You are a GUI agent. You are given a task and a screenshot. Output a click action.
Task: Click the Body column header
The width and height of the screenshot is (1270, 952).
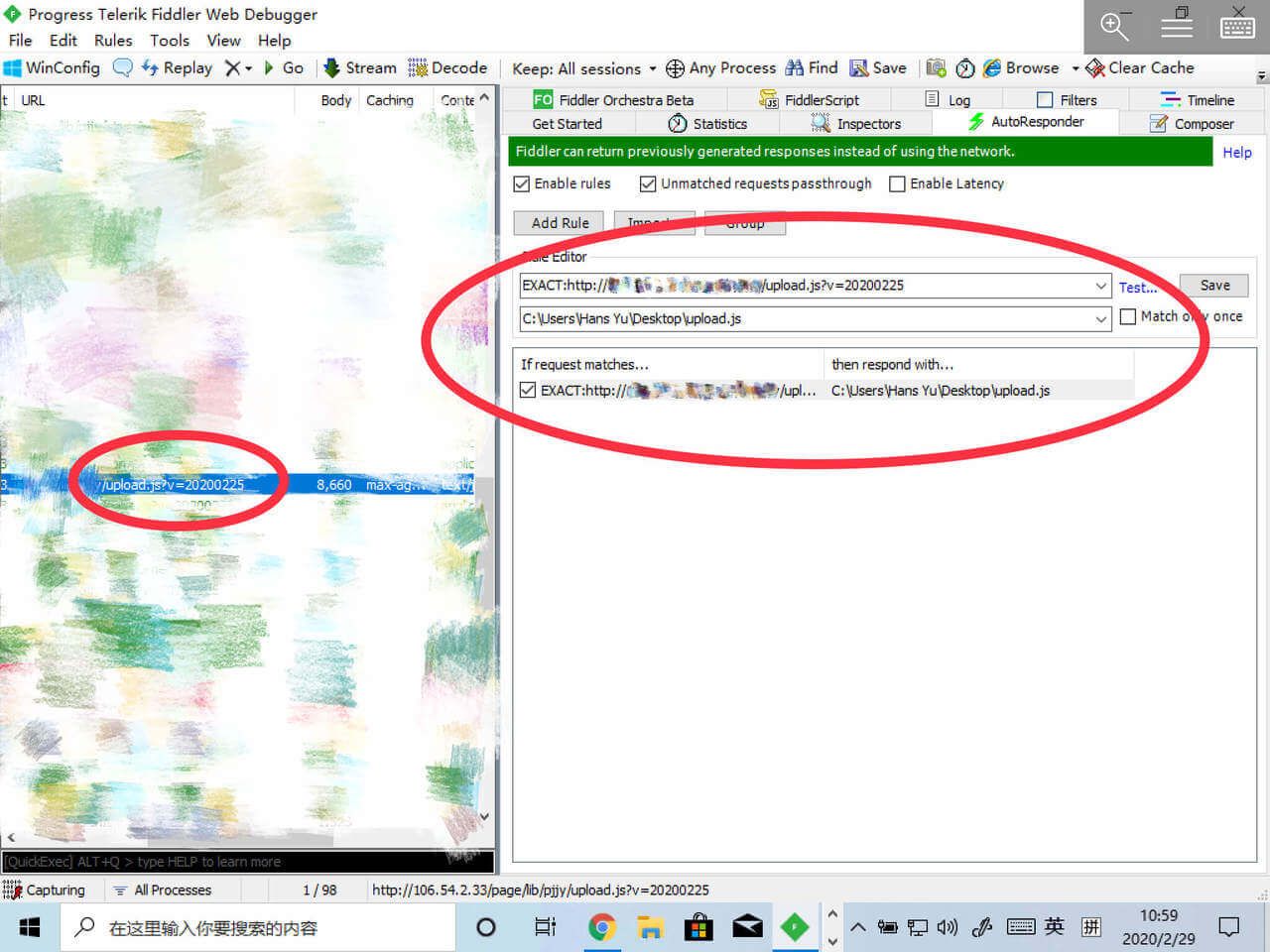[x=335, y=100]
